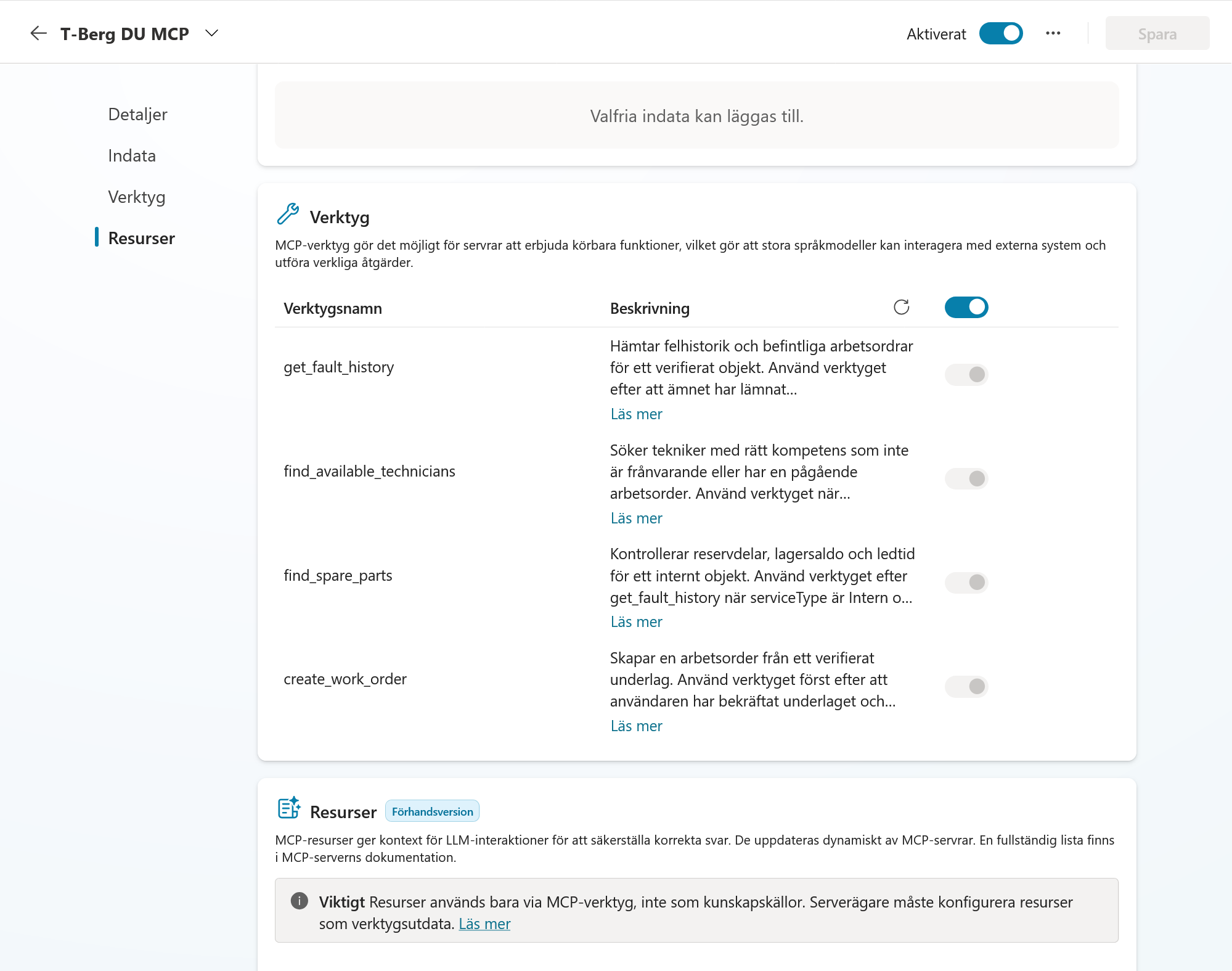
Task: Toggle all tools switch in header
Action: pyautogui.click(x=966, y=307)
